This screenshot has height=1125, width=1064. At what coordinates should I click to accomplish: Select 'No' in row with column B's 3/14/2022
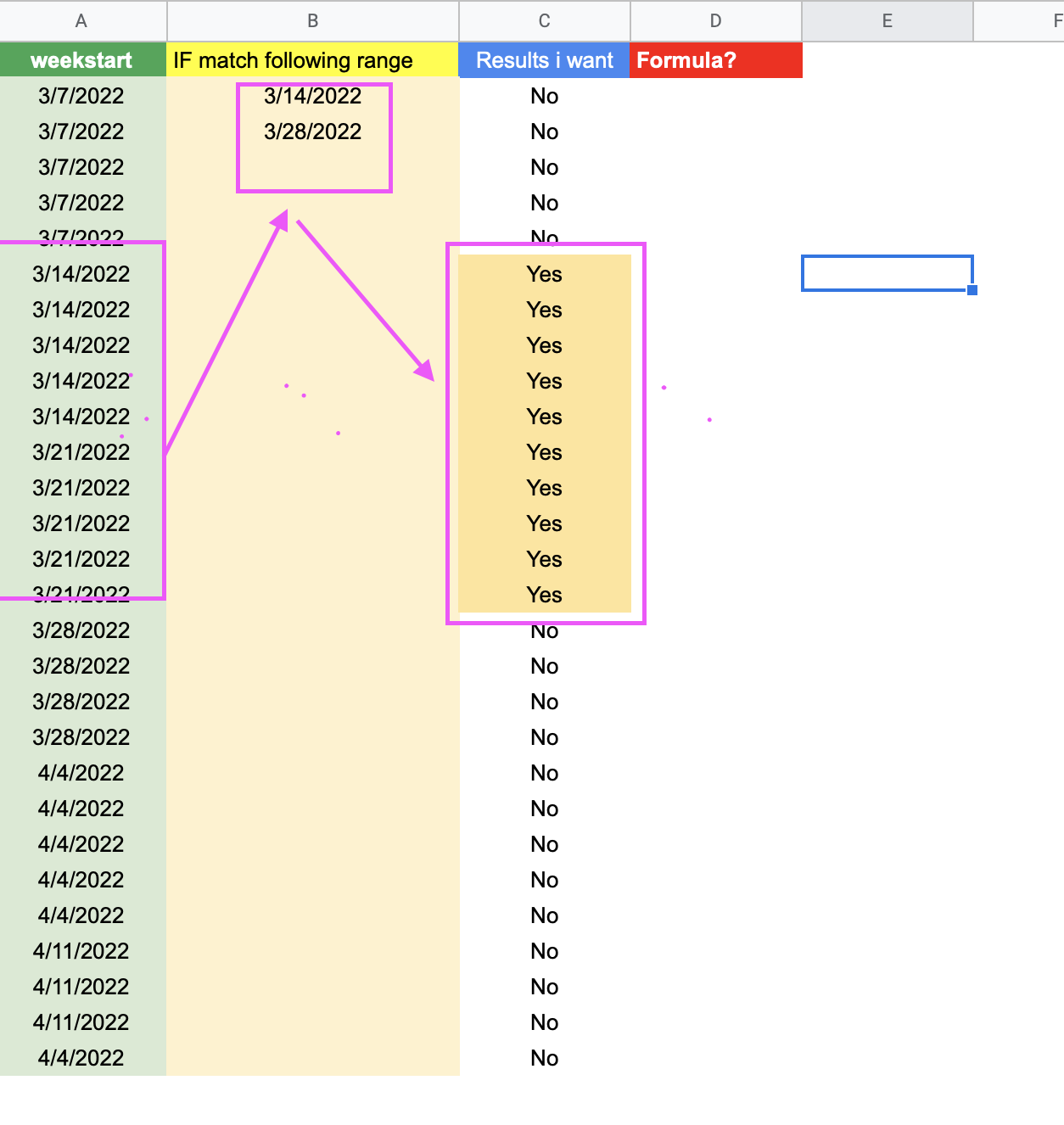[544, 96]
